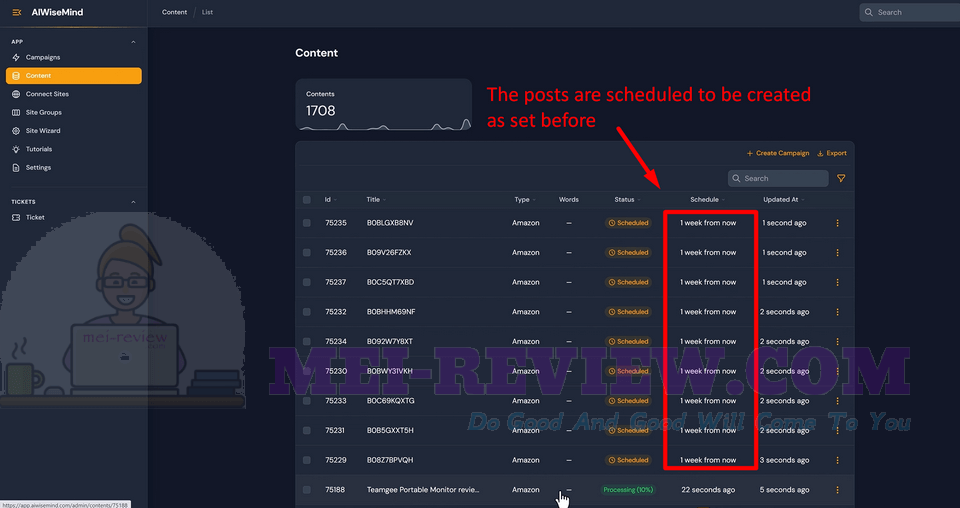Click id 75237 in the table
This screenshot has height=508, width=960.
[x=336, y=282]
